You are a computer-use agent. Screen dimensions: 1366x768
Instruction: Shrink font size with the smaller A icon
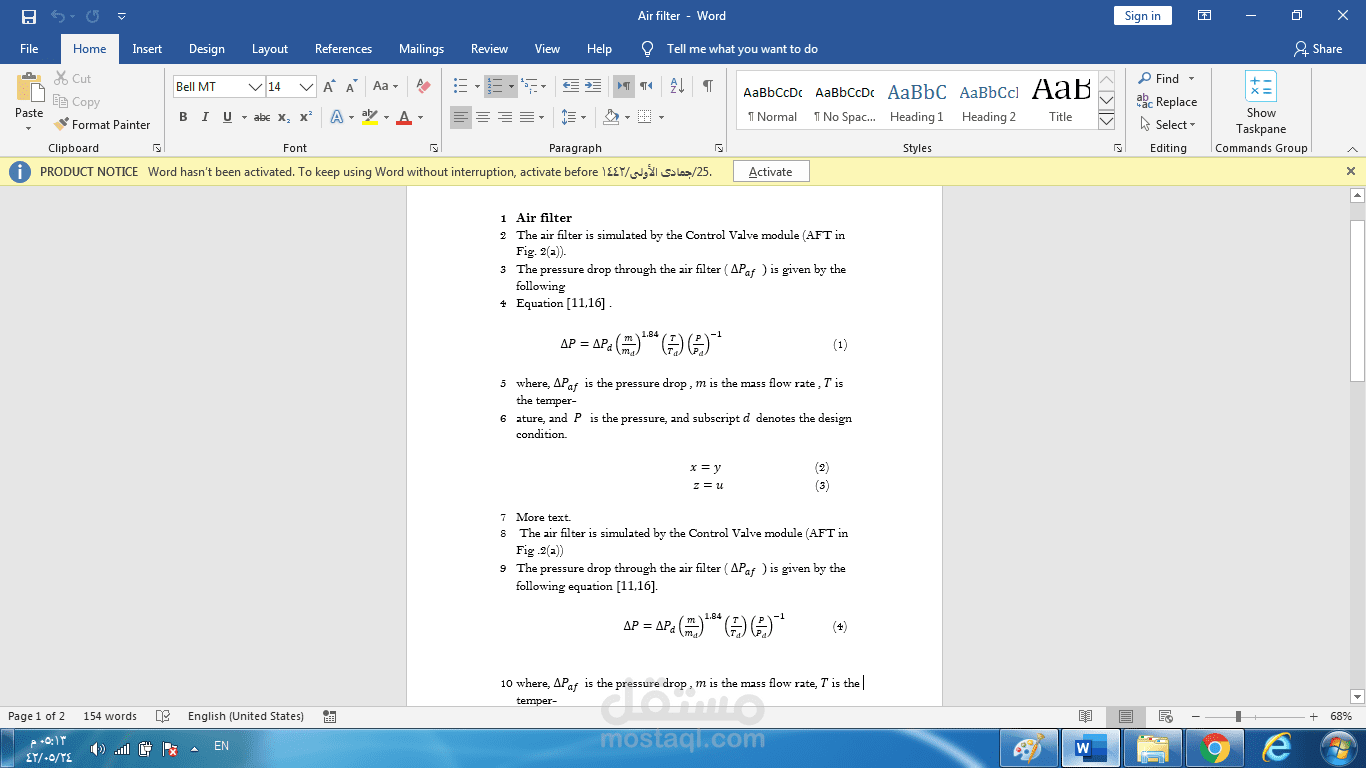[350, 87]
